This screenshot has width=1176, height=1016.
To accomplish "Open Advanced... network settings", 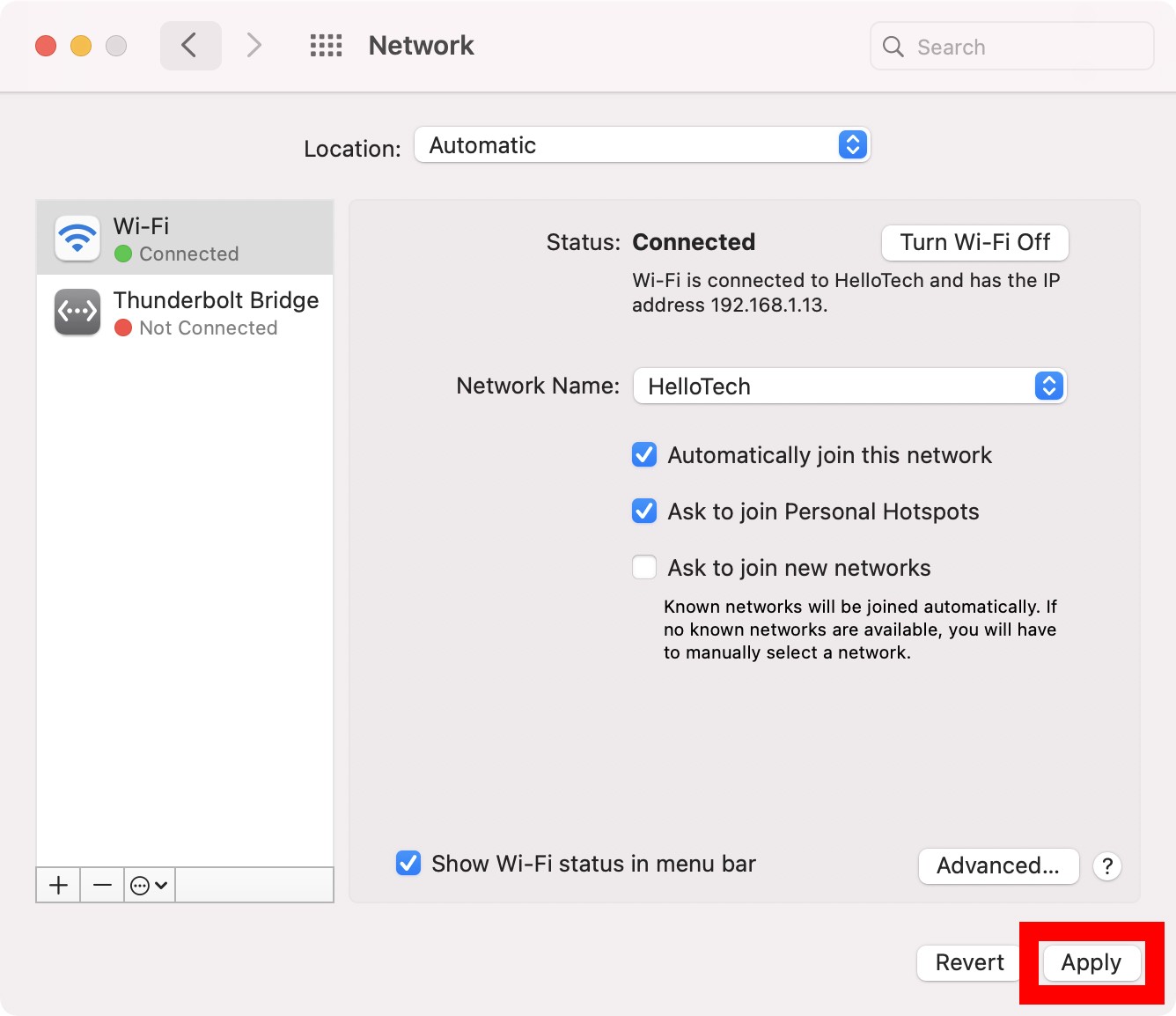I will [998, 866].
